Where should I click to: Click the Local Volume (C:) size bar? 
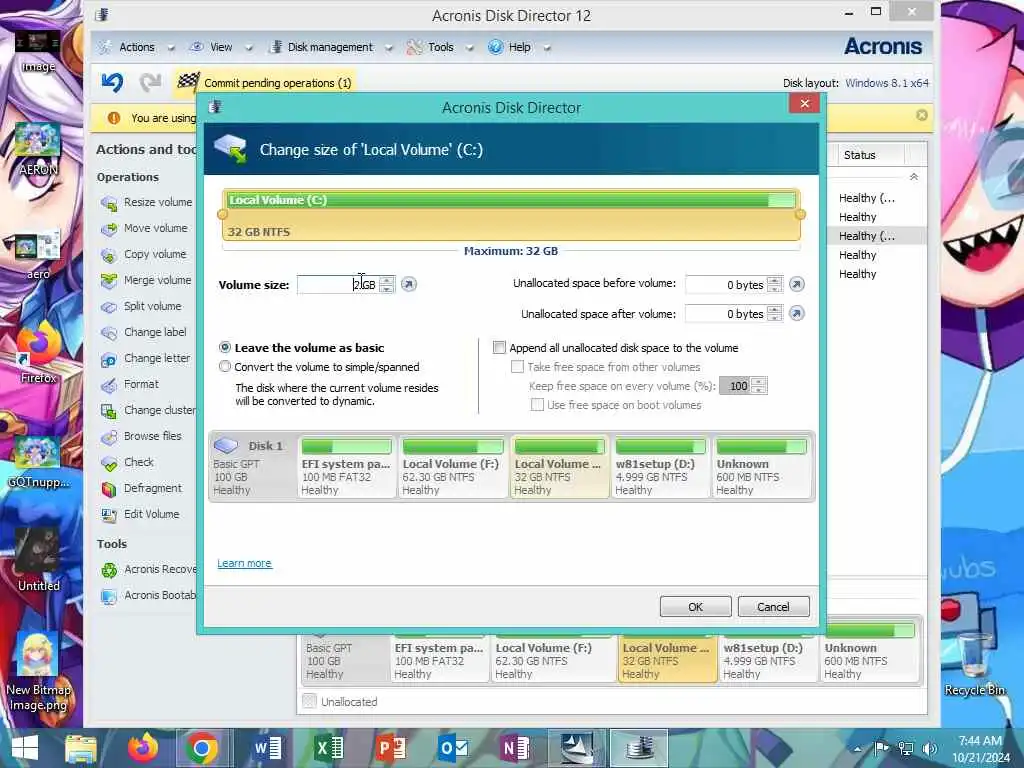coord(511,215)
